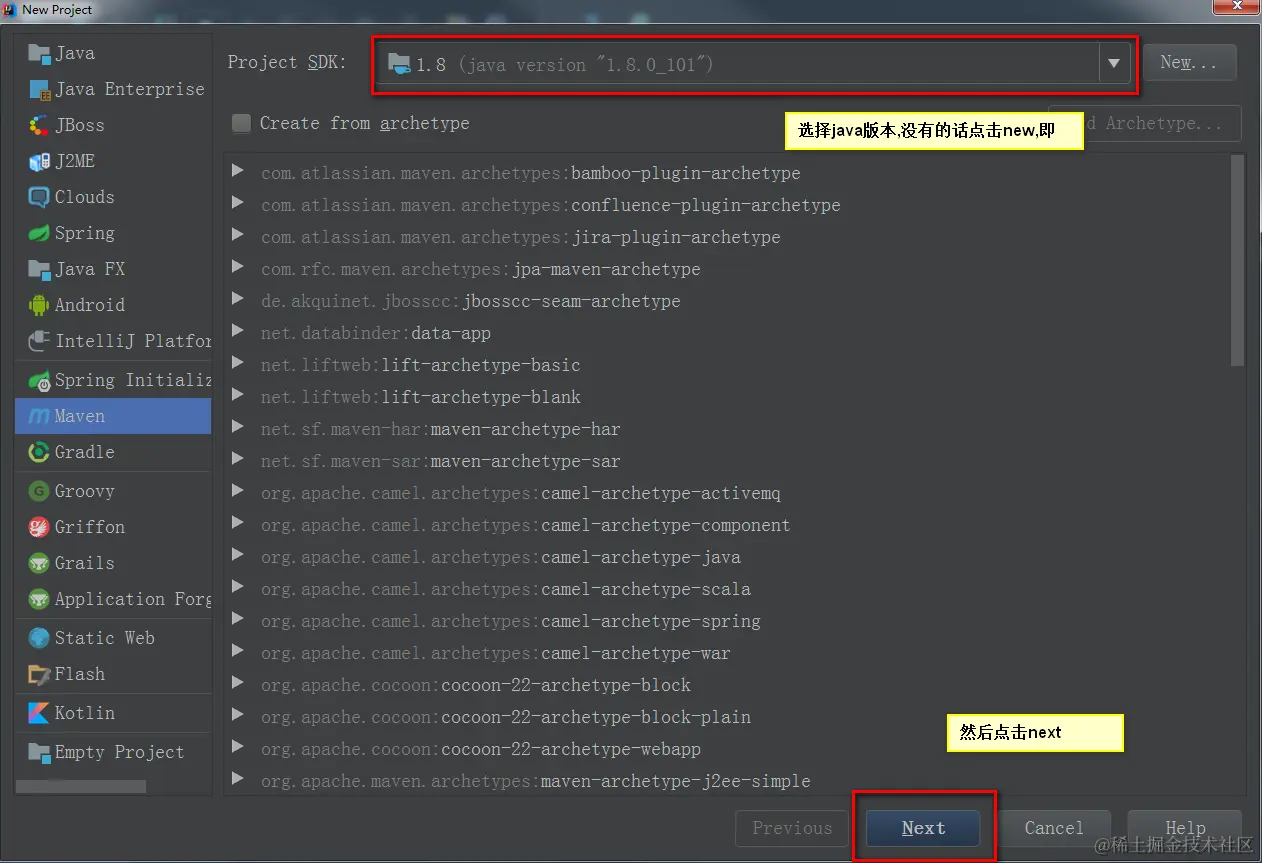Click the Help button

[1185, 828]
